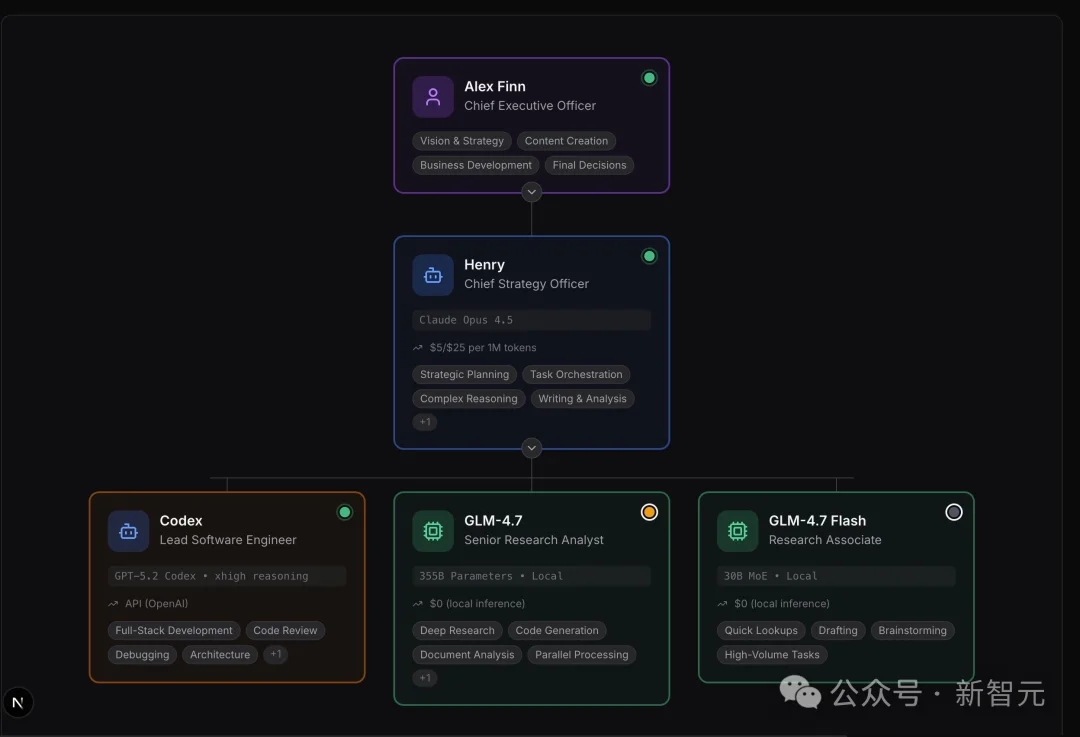Toggle GLM-4.7's orange status indicator
The width and height of the screenshot is (1080, 737).
649,511
